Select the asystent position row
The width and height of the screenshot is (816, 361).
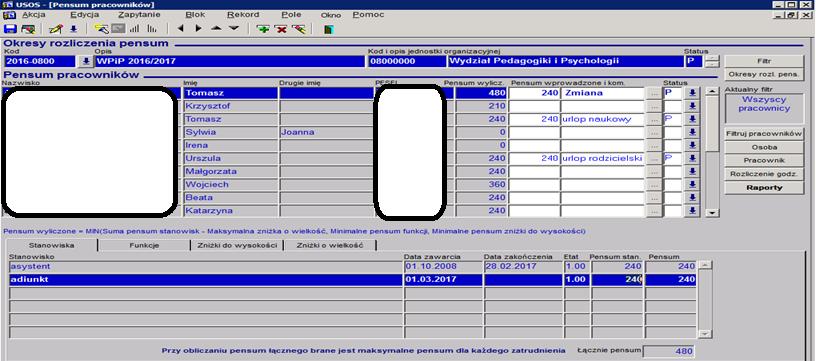coord(352,266)
